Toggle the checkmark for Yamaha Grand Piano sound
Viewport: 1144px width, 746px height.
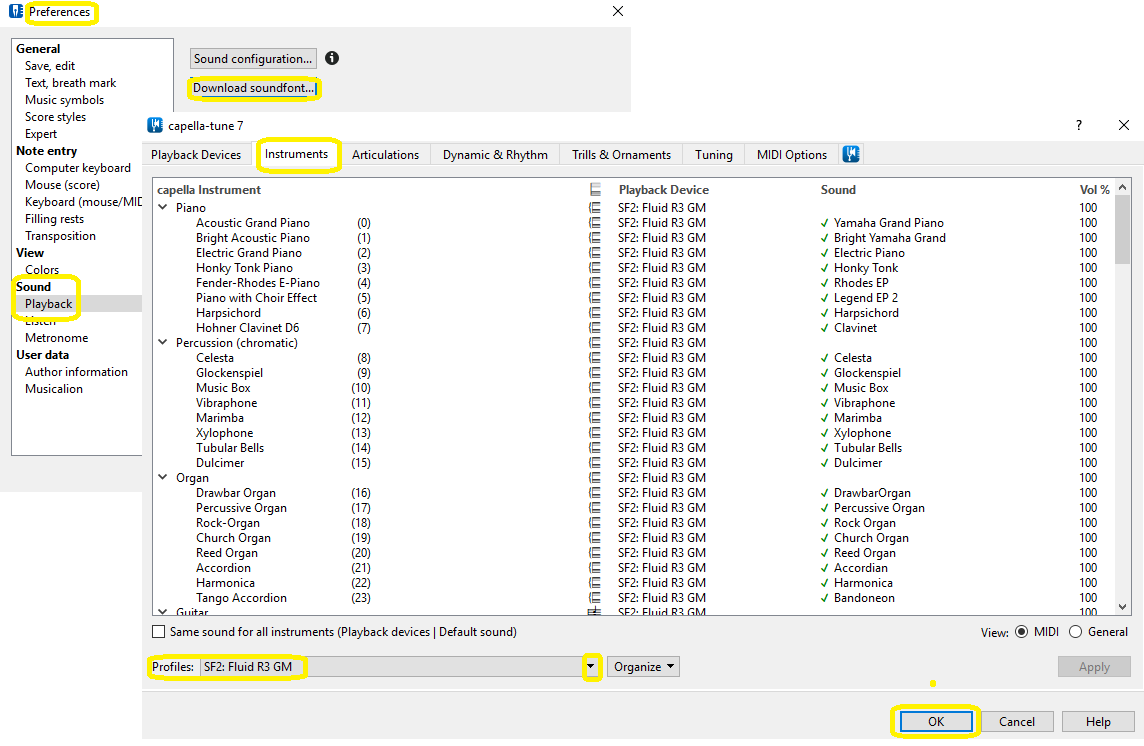pos(824,223)
